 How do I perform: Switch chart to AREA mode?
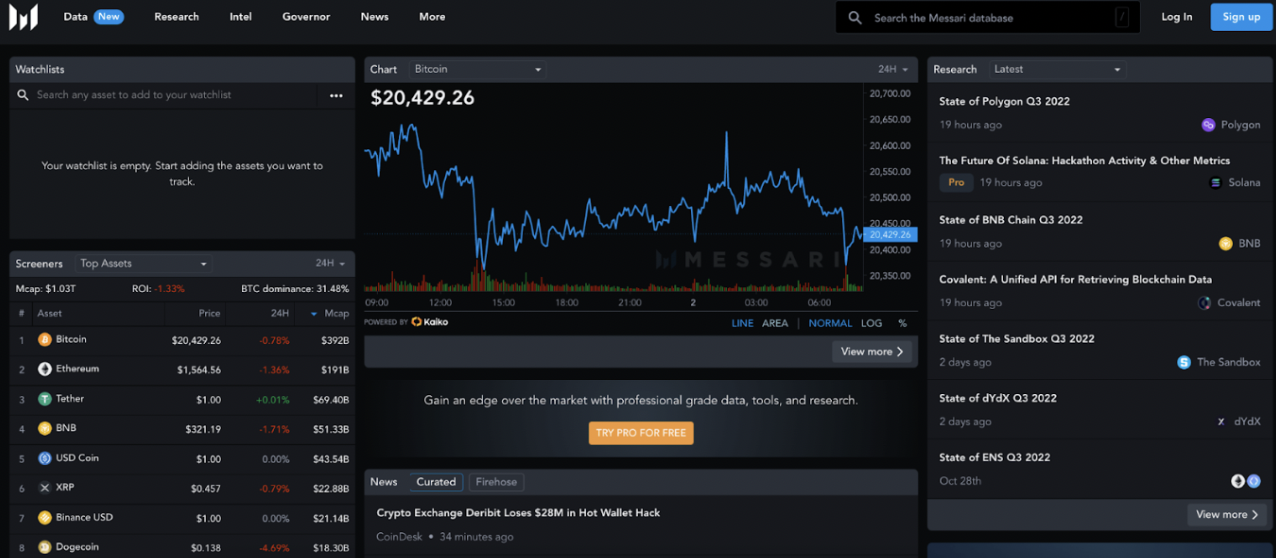click(x=775, y=323)
